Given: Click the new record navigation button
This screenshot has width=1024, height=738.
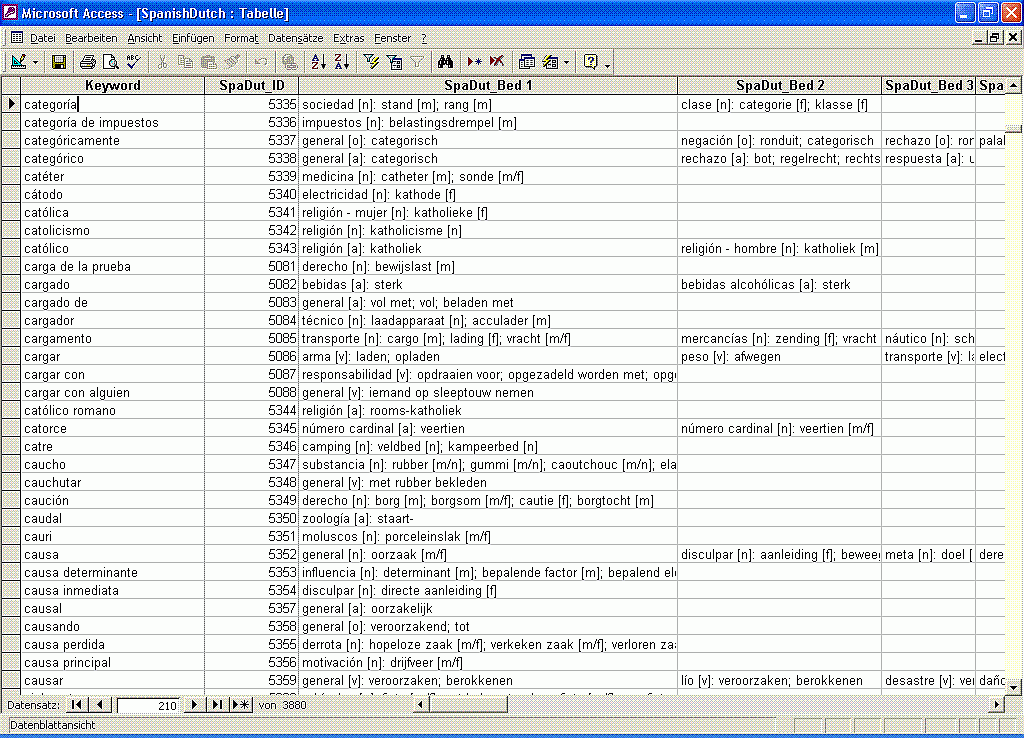Looking at the screenshot, I should click(241, 705).
